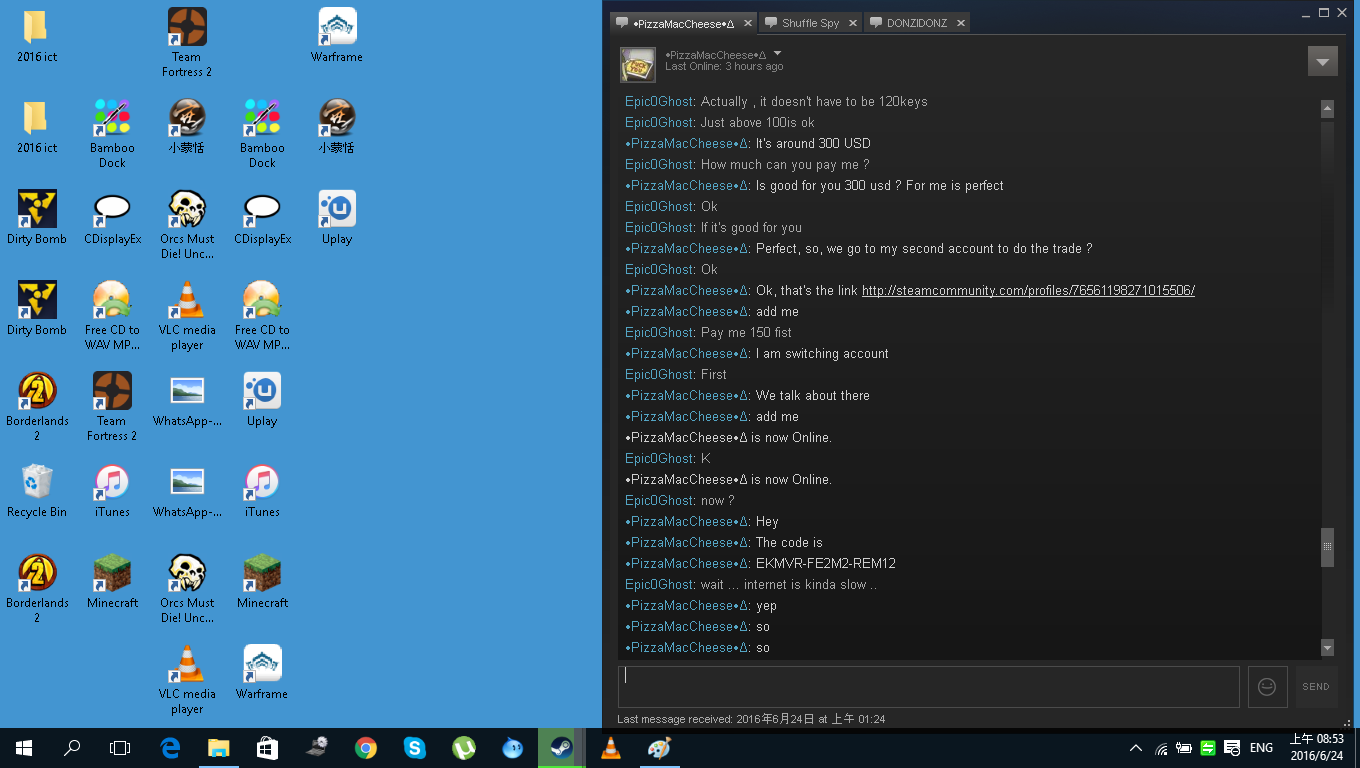Open the emoticon picker in chat
Viewport: 1360px width, 768px height.
click(1267, 687)
